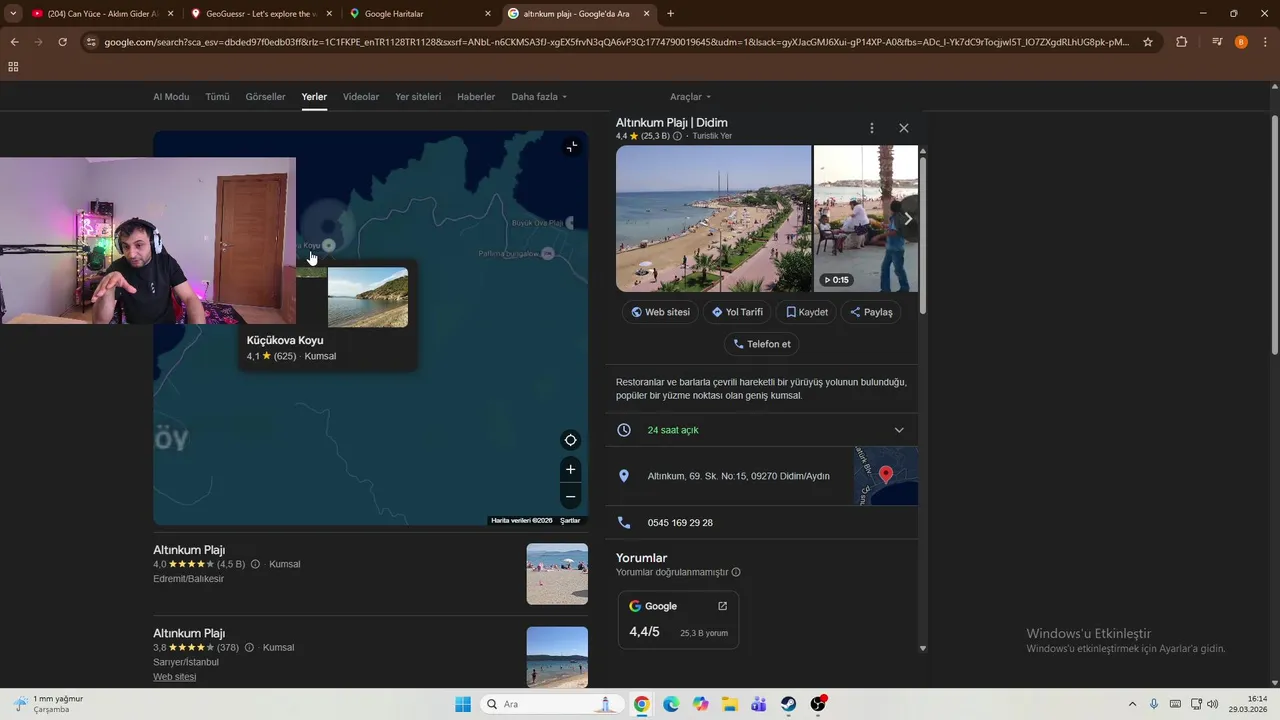Save the place with Kaydet

coord(806,312)
